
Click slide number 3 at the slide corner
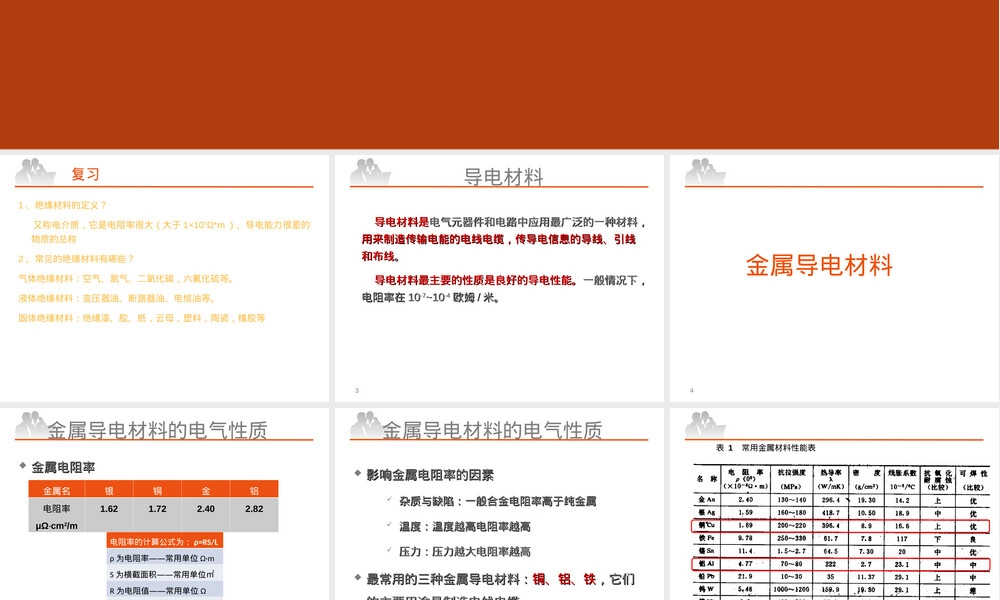(x=357, y=390)
